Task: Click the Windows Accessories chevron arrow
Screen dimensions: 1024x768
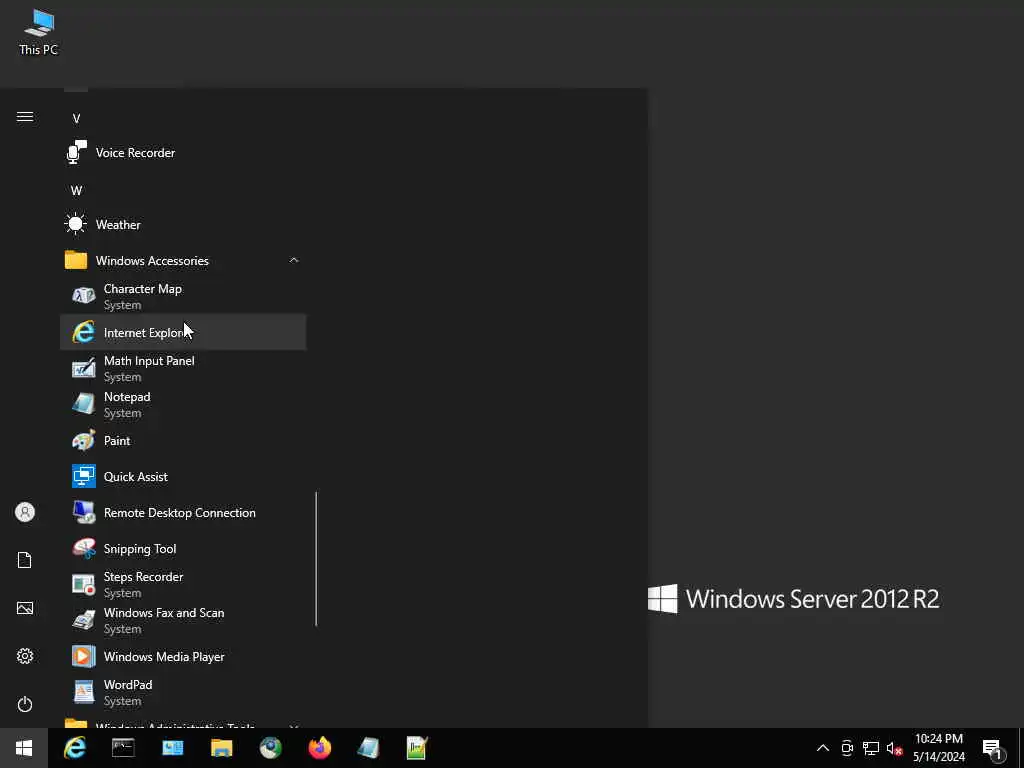Action: click(294, 261)
